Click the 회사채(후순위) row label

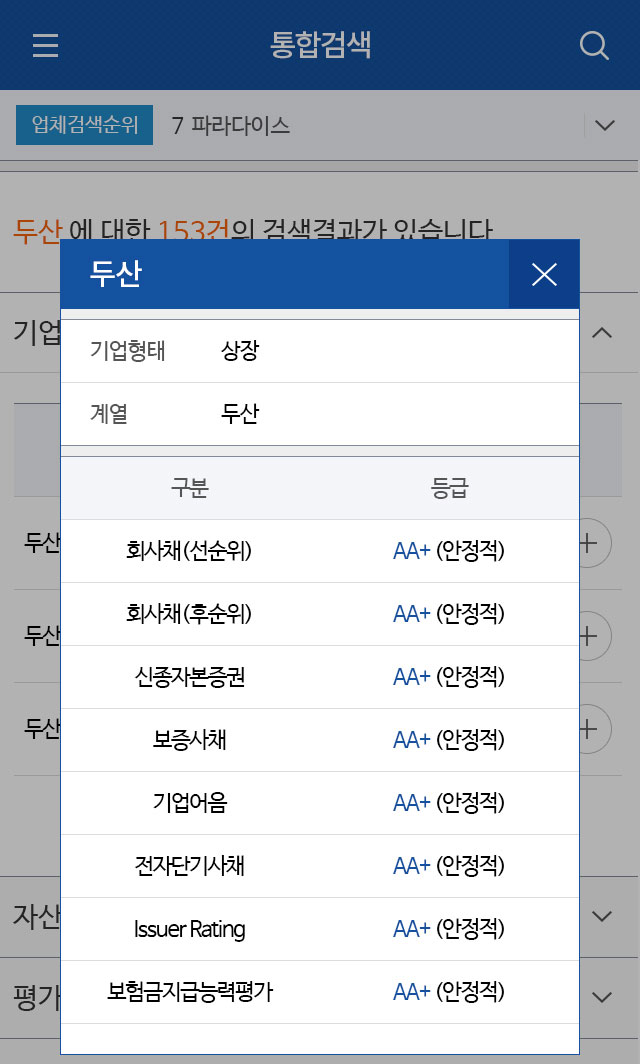(x=189, y=613)
